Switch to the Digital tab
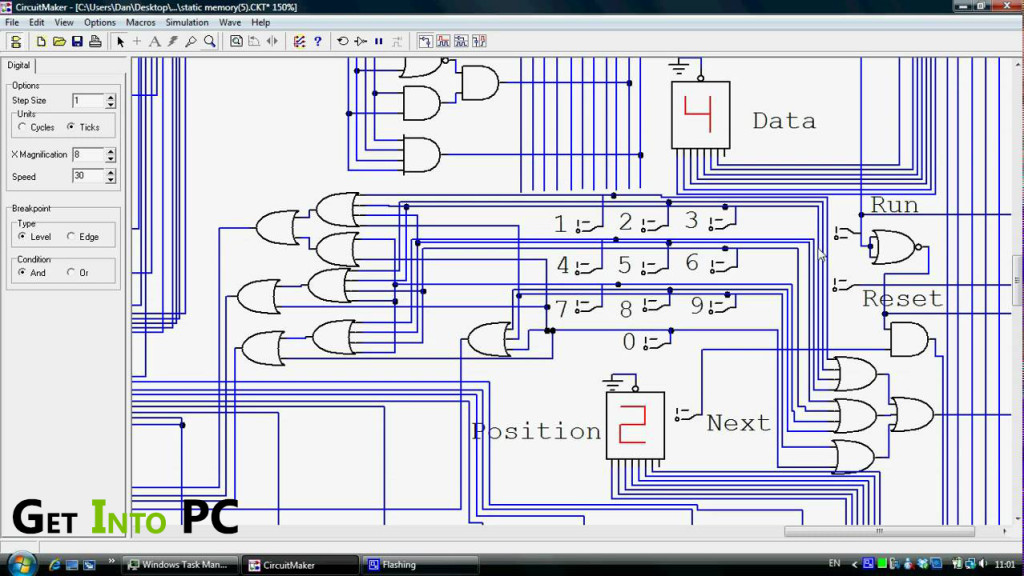Screen dimensions: 1024x576 pyautogui.click(x=18, y=65)
